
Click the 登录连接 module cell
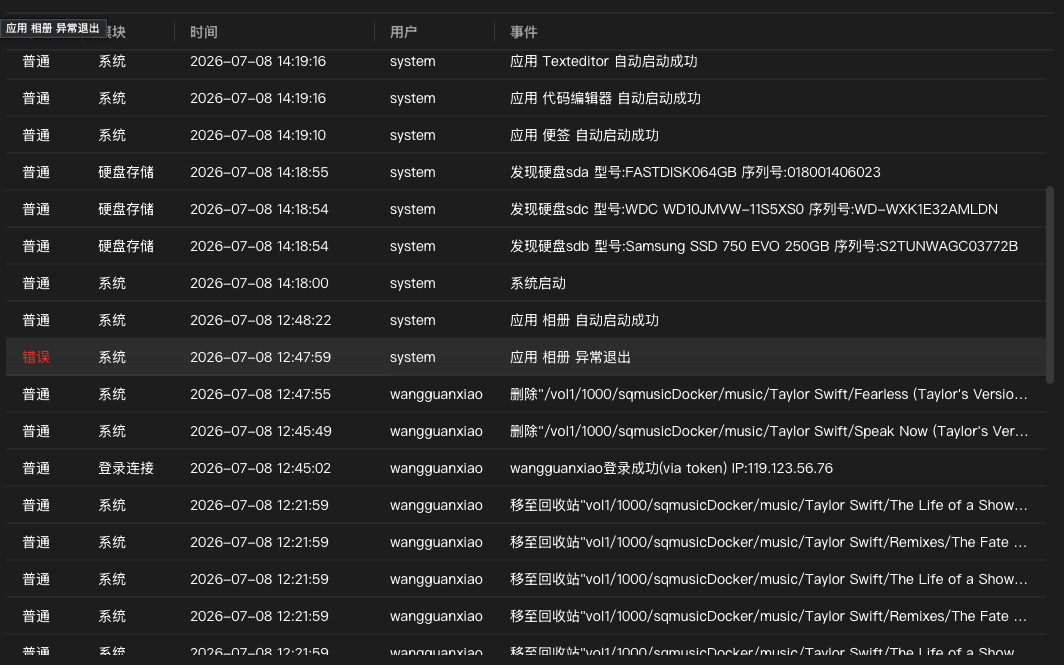(x=126, y=468)
